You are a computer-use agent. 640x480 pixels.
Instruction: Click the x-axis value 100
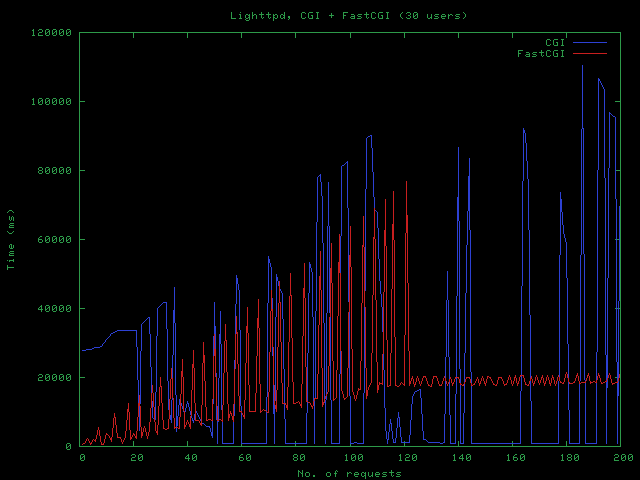click(353, 458)
